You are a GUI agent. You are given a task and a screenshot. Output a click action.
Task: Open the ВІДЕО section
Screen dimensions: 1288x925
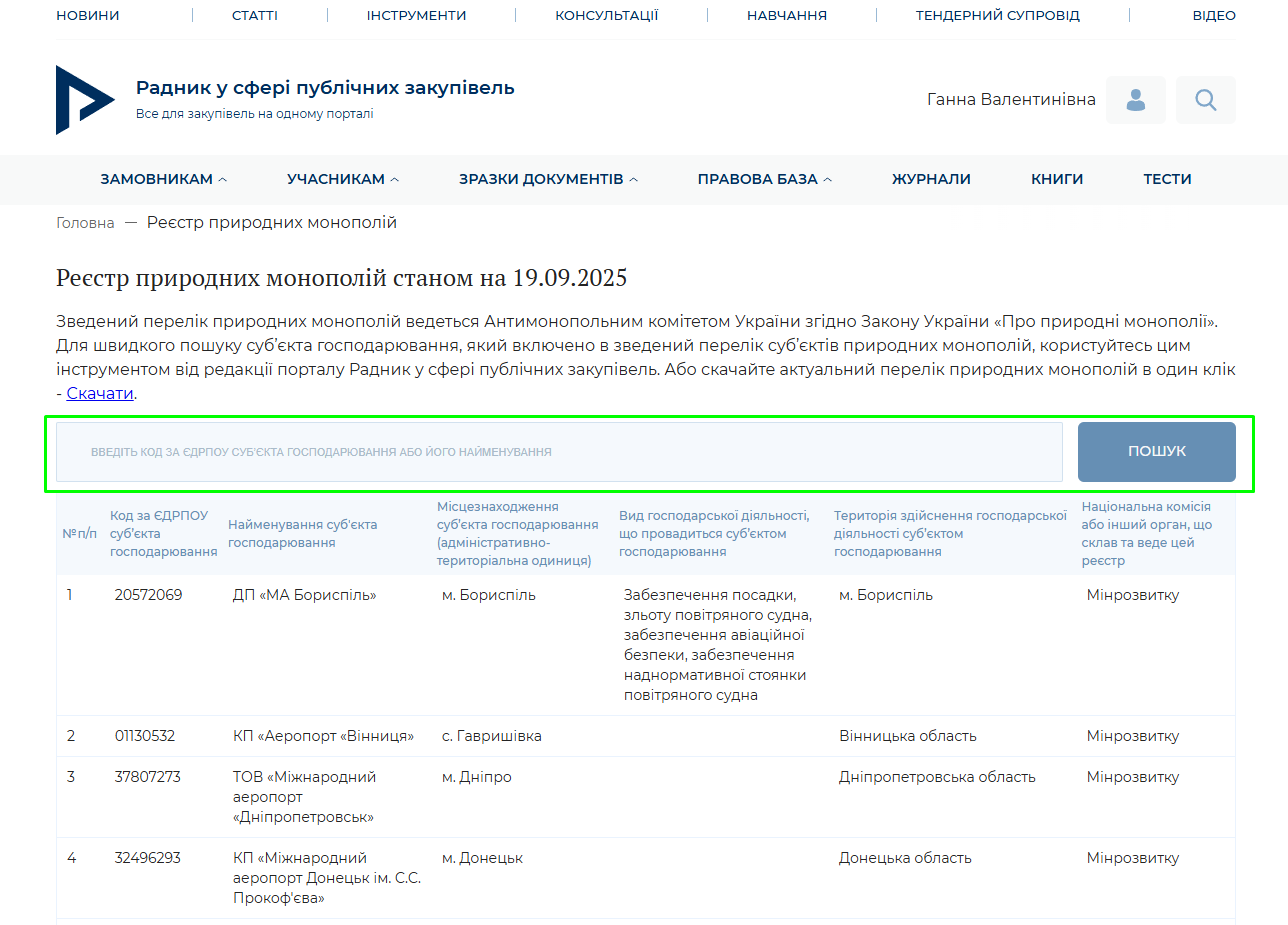[x=1213, y=15]
